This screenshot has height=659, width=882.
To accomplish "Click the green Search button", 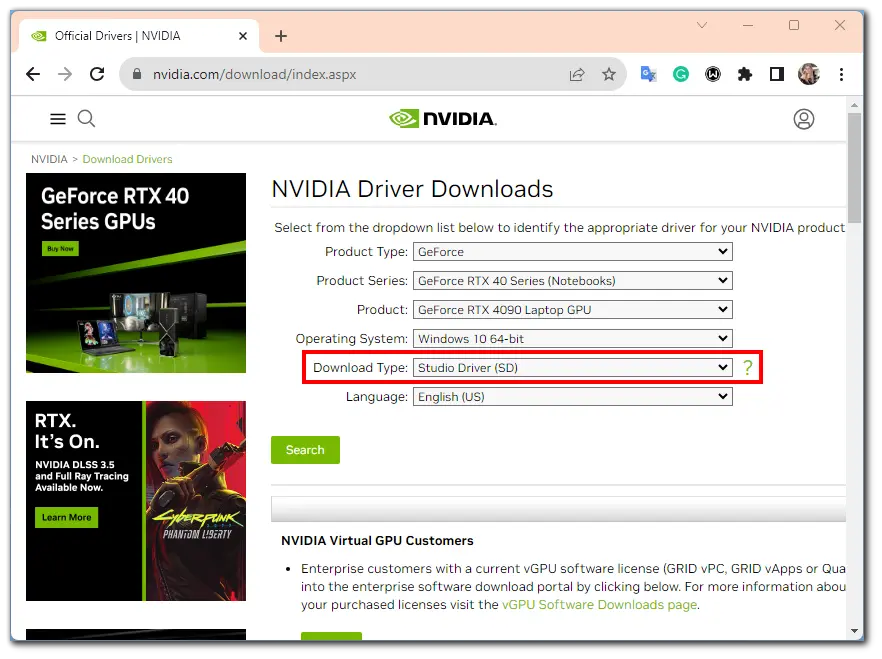I will pos(305,450).
